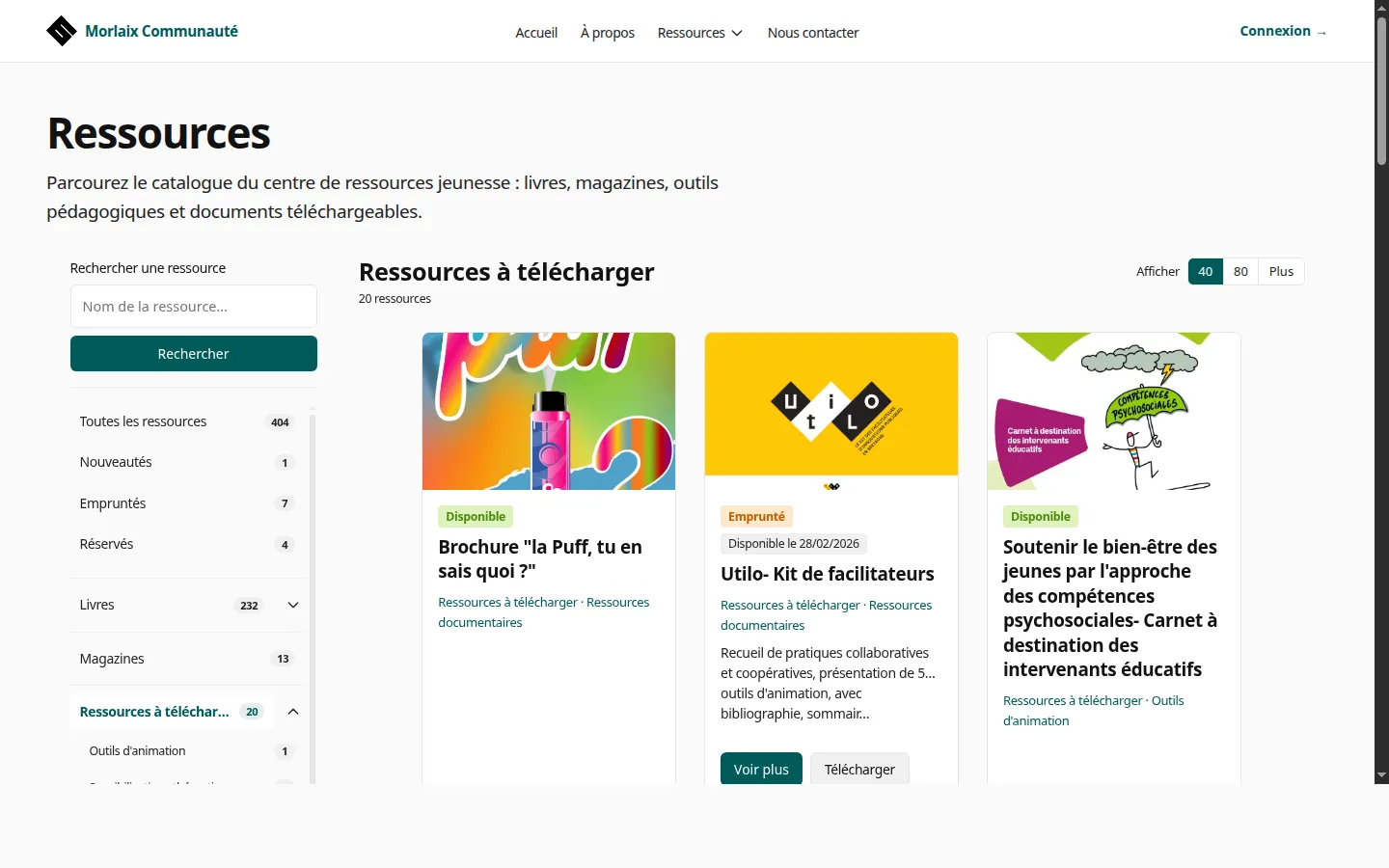Collapse the Ressources à télécharger chevron

point(293,712)
